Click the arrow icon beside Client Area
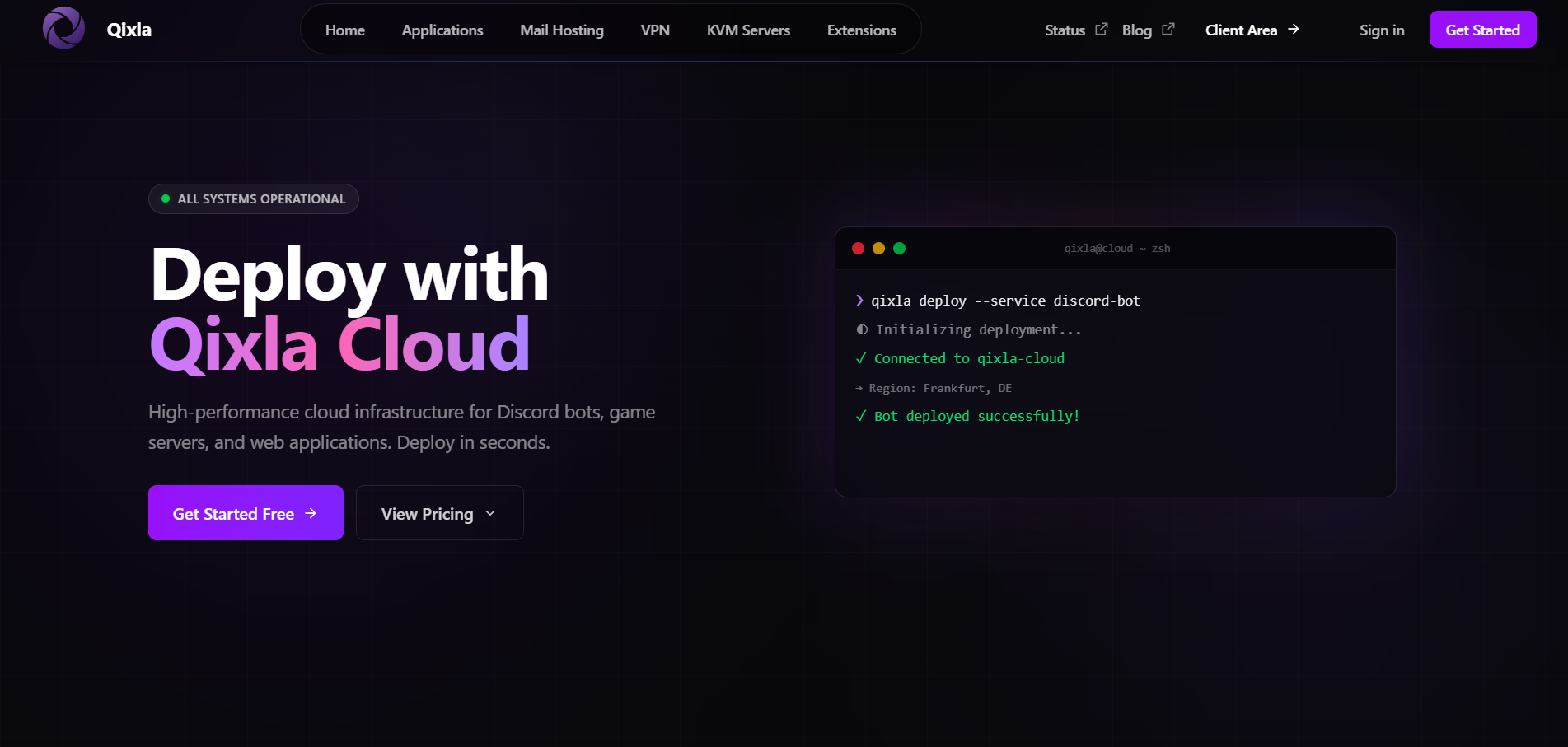The image size is (1568, 747). coord(1292,30)
